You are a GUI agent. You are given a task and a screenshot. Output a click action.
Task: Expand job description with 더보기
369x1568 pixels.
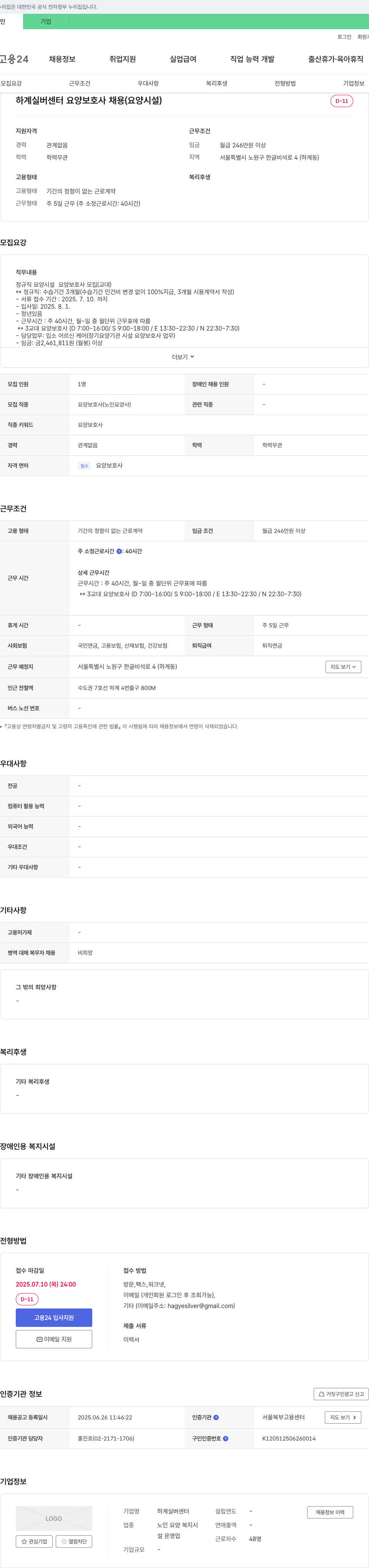(x=183, y=357)
